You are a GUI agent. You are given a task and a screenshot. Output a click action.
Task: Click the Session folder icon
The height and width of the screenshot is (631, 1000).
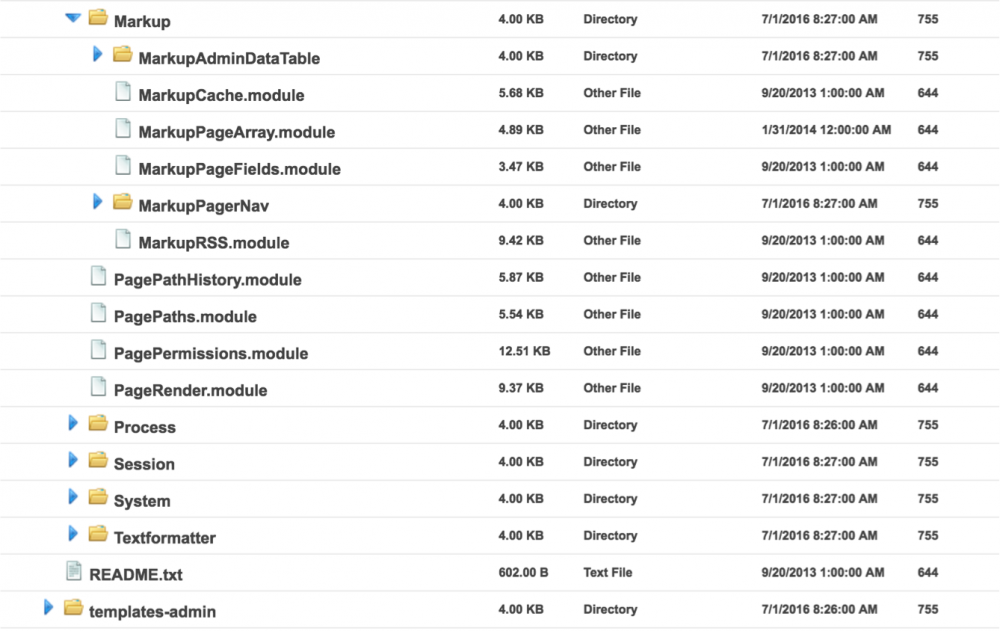pyautogui.click(x=97, y=461)
